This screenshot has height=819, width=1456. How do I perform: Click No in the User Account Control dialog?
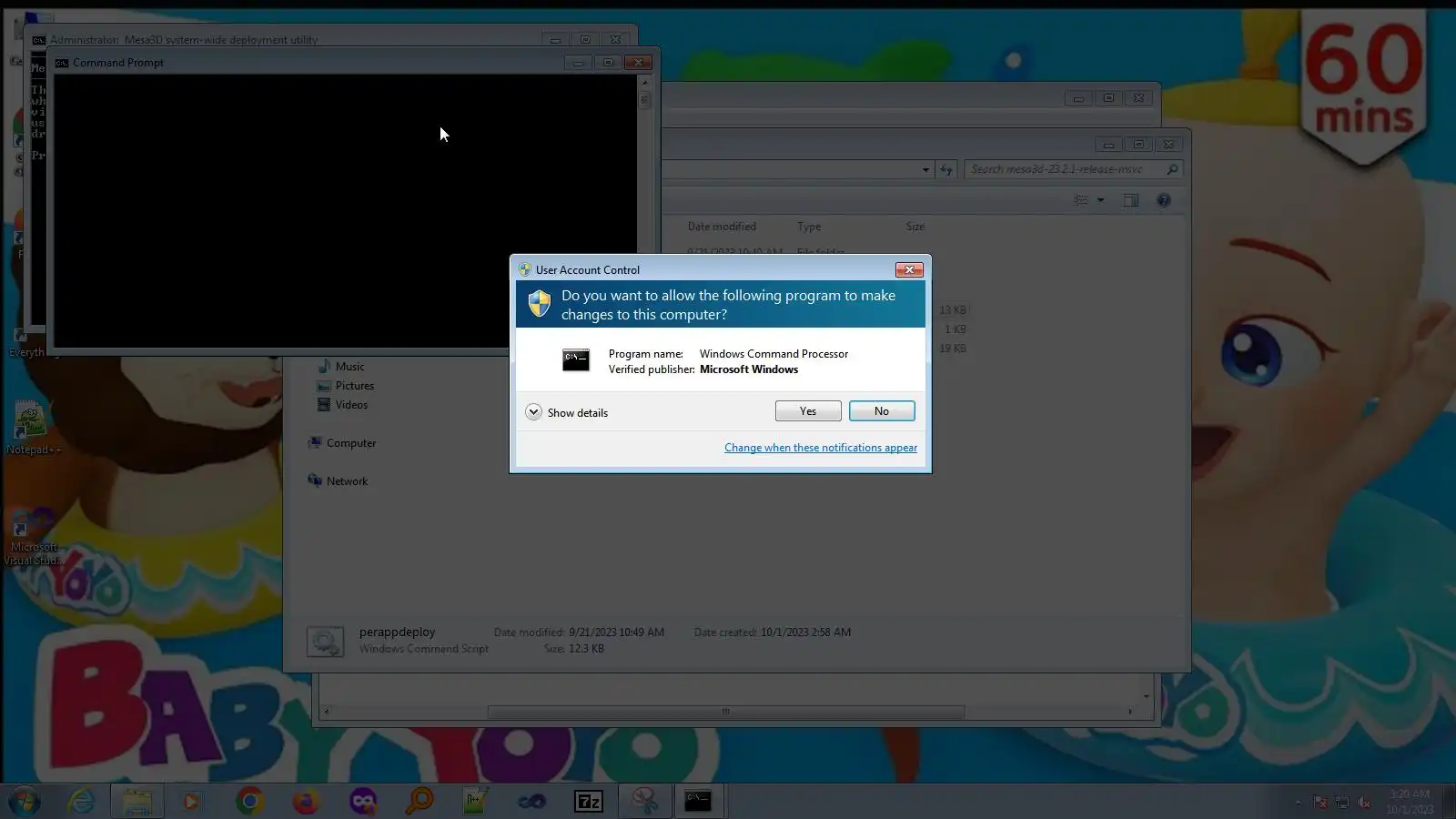[882, 411]
